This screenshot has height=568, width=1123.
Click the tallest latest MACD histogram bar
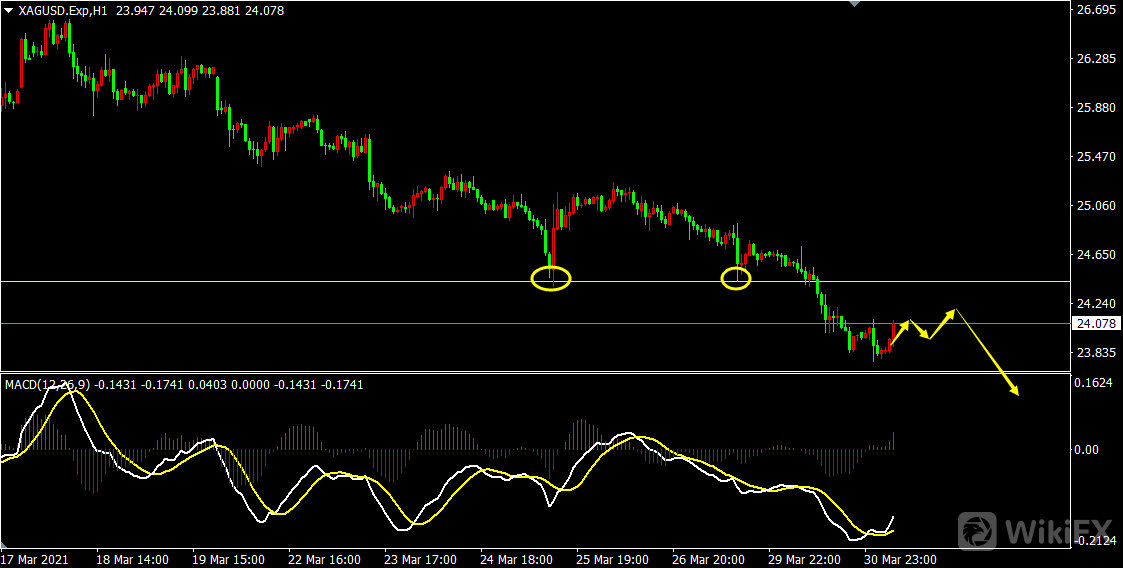pos(892,440)
